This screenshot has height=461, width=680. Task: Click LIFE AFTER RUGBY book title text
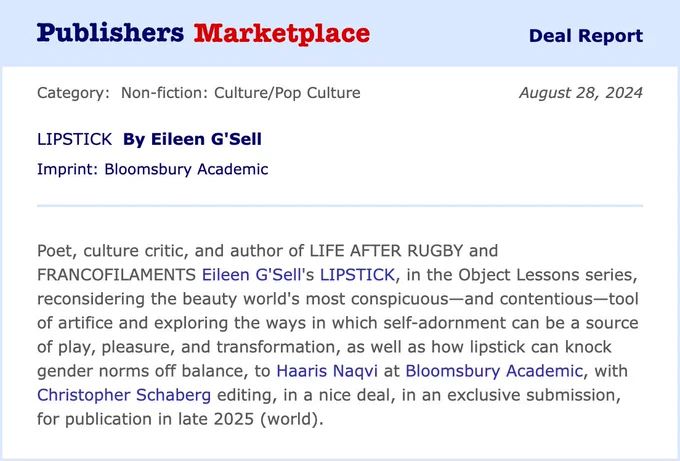pos(386,251)
